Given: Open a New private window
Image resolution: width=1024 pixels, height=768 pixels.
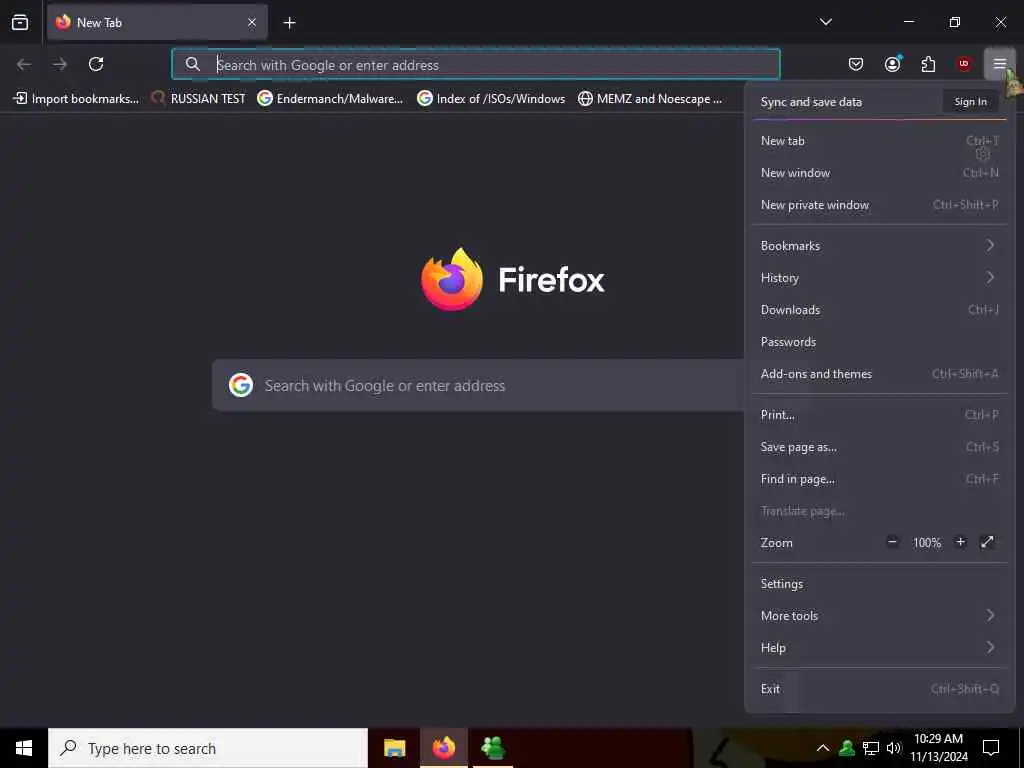Looking at the screenshot, I should click(x=880, y=204).
